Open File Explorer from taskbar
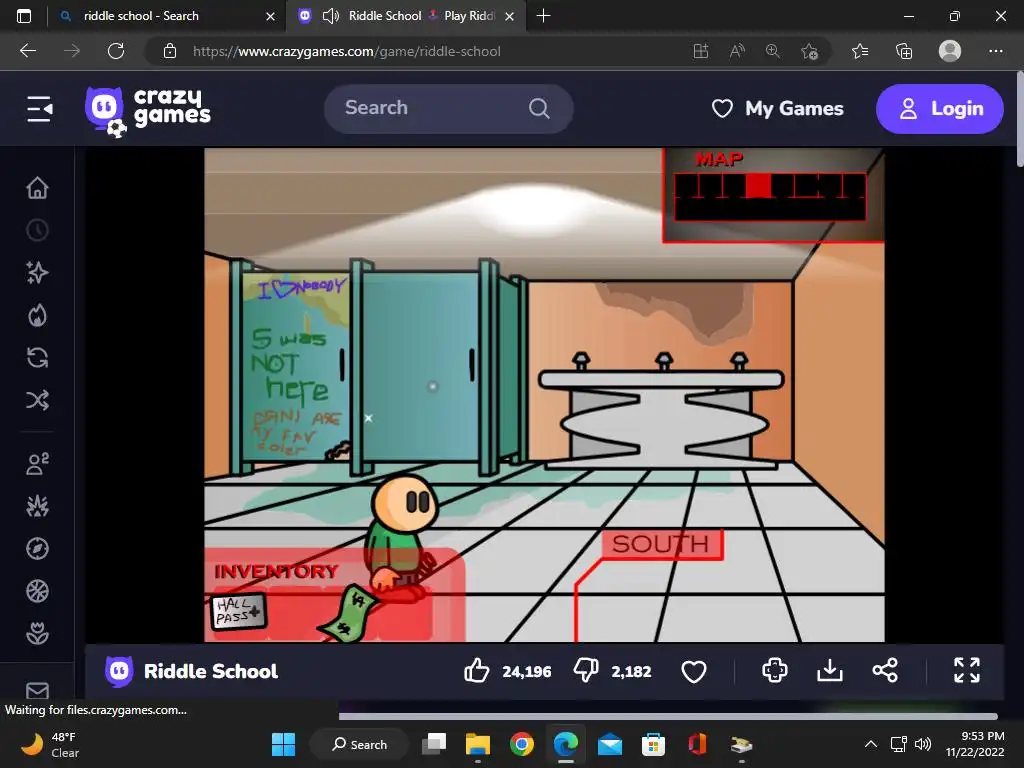 coord(477,744)
